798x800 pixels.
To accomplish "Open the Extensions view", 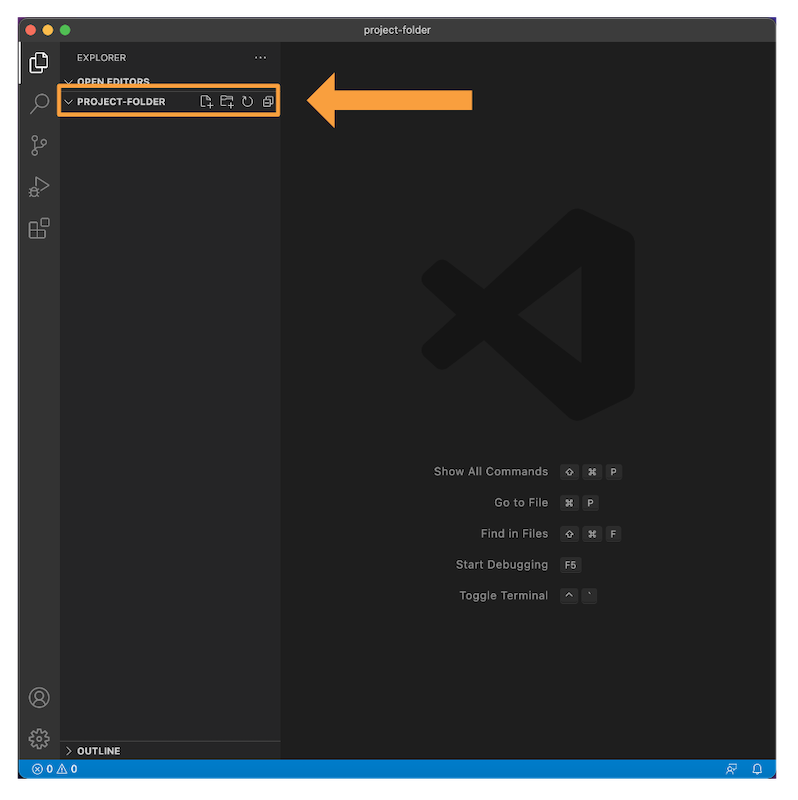I will tap(39, 228).
